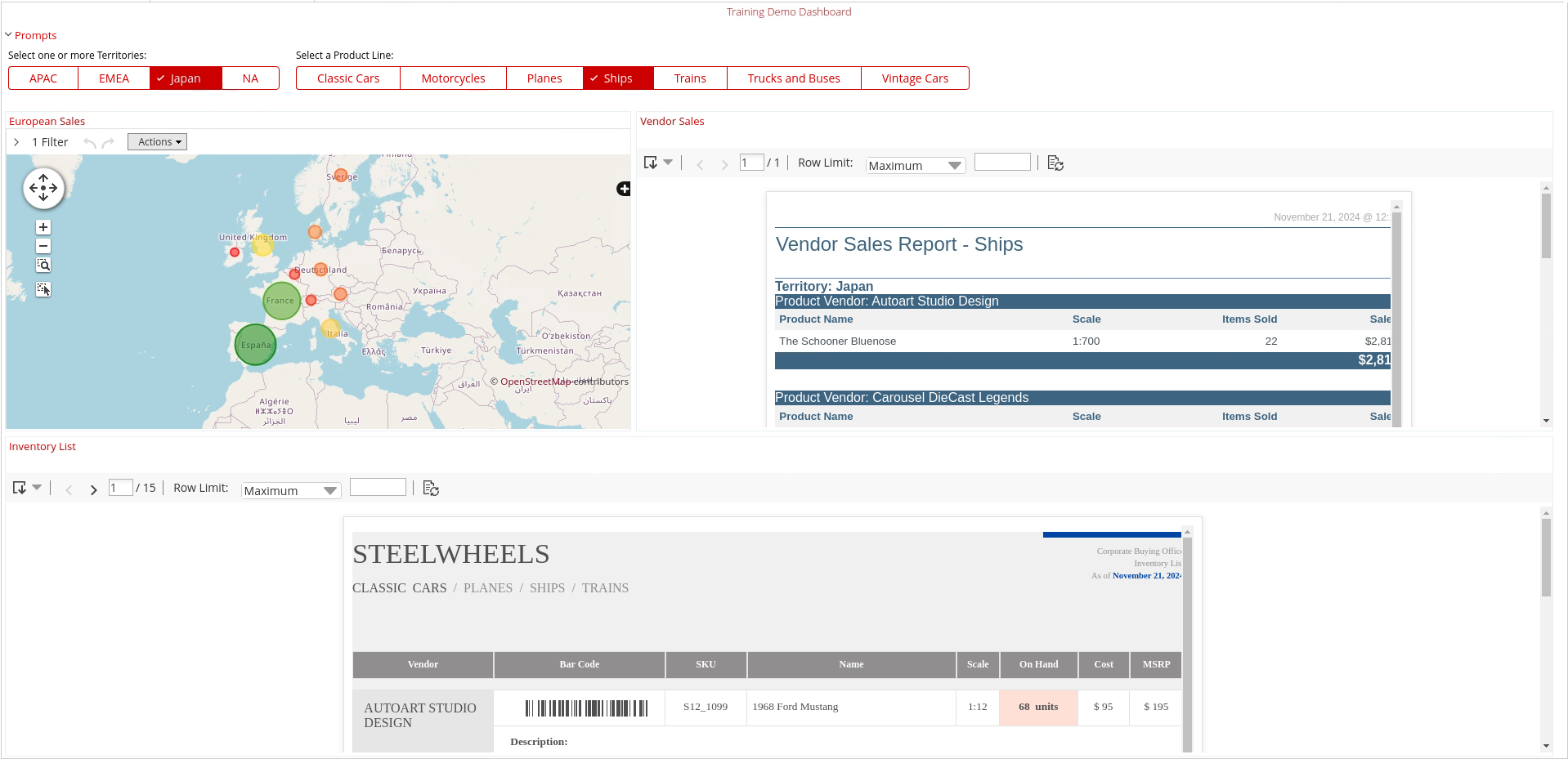Click the '1968 Ford Mustang' name cell
The image size is (1568, 759).
point(851,708)
